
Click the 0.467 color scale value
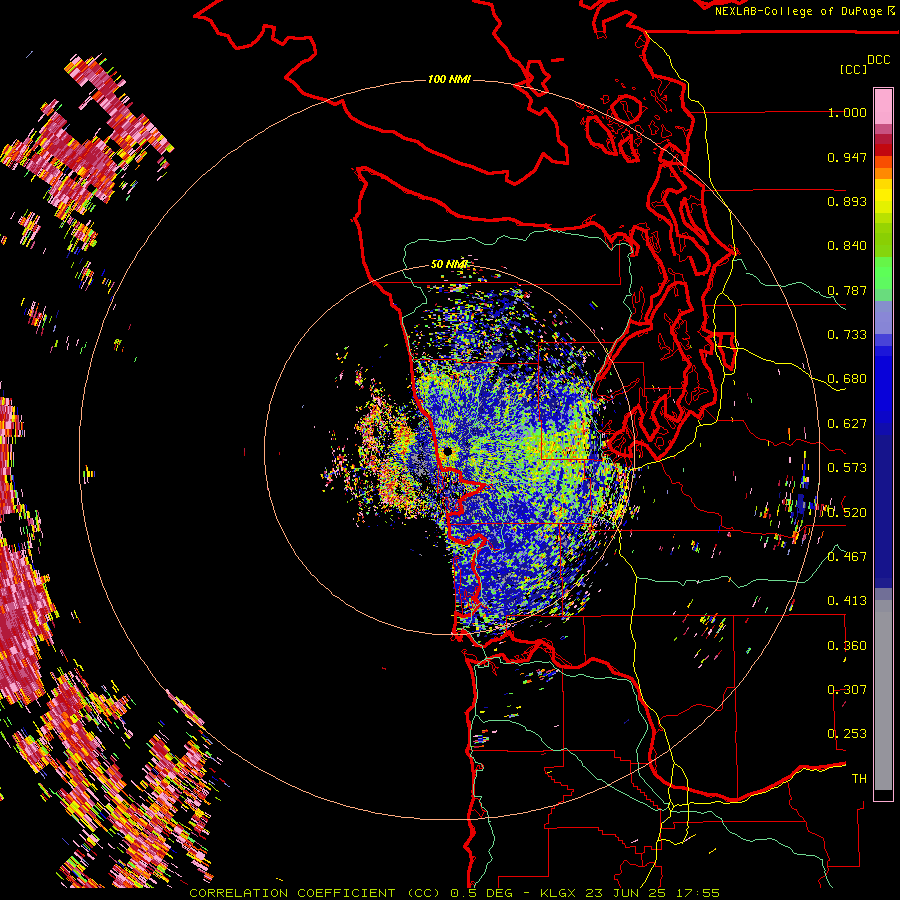(847, 557)
